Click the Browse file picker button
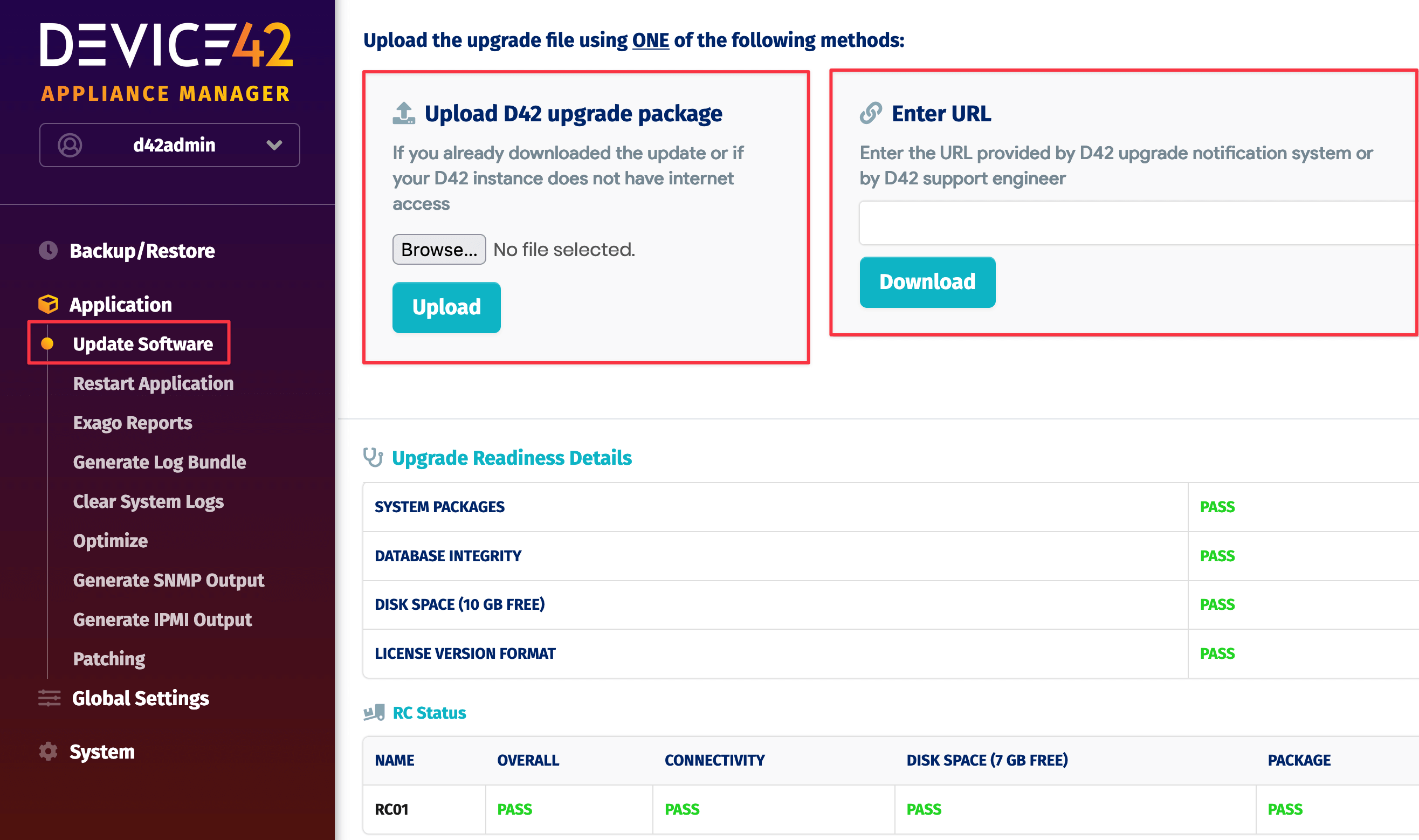 [439, 249]
